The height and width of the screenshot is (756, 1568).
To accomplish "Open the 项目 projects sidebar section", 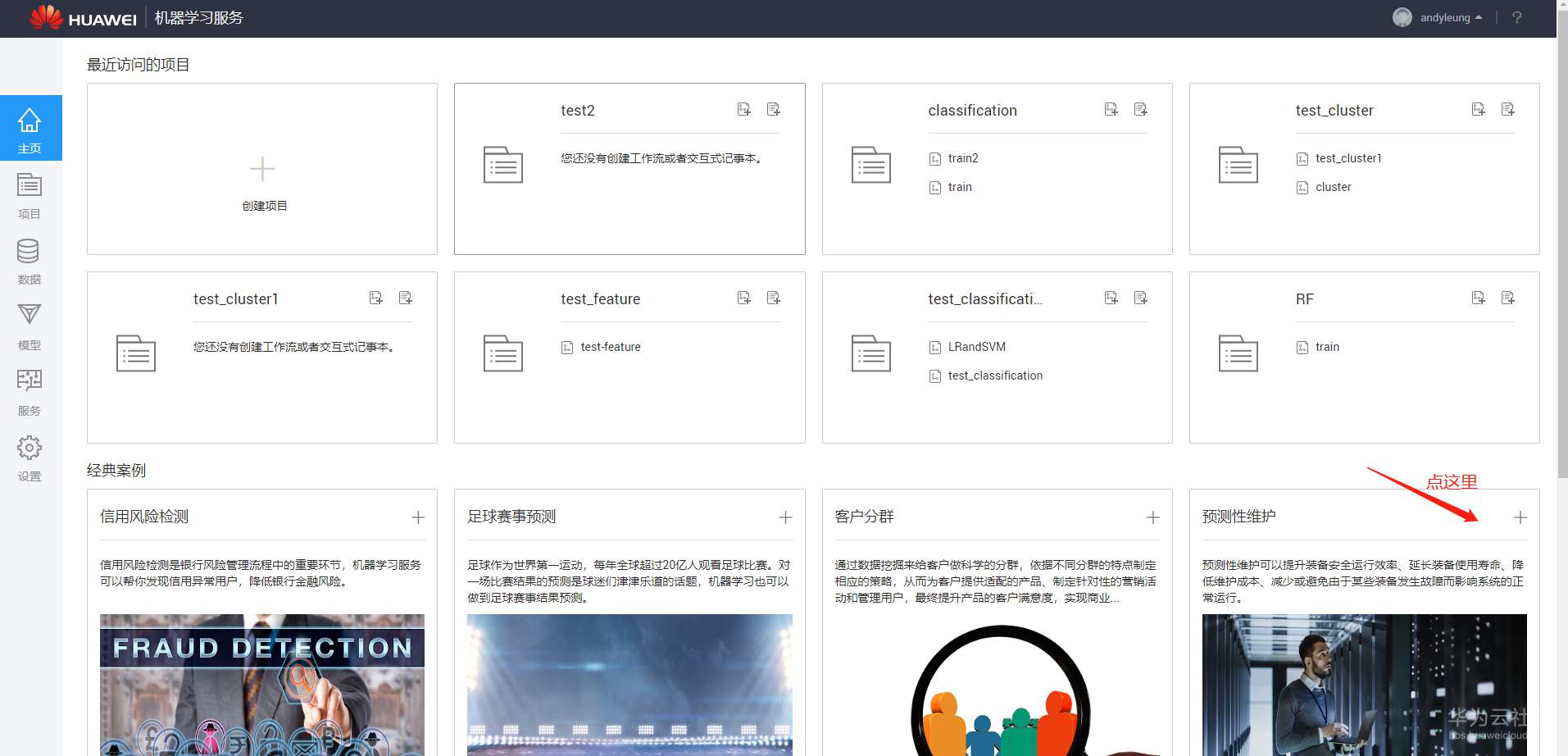I will [30, 194].
